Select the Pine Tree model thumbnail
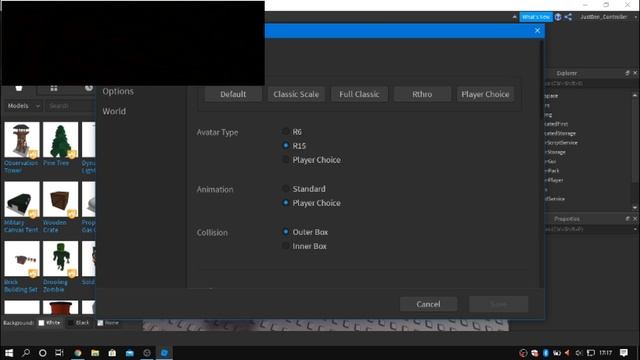This screenshot has width=640, height=360. click(60, 140)
